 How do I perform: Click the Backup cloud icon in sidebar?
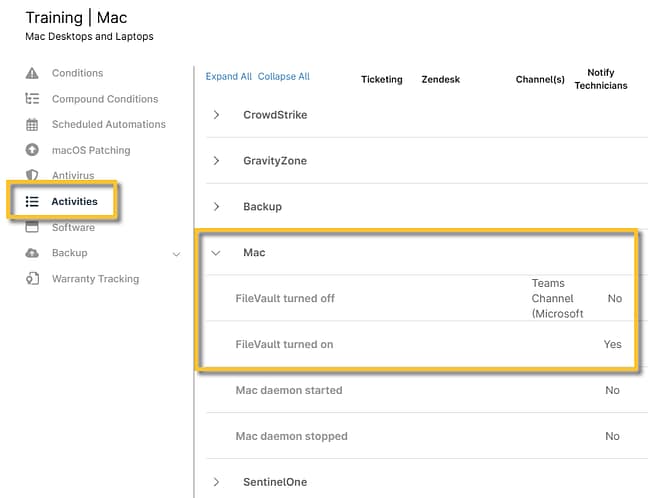[x=32, y=253]
